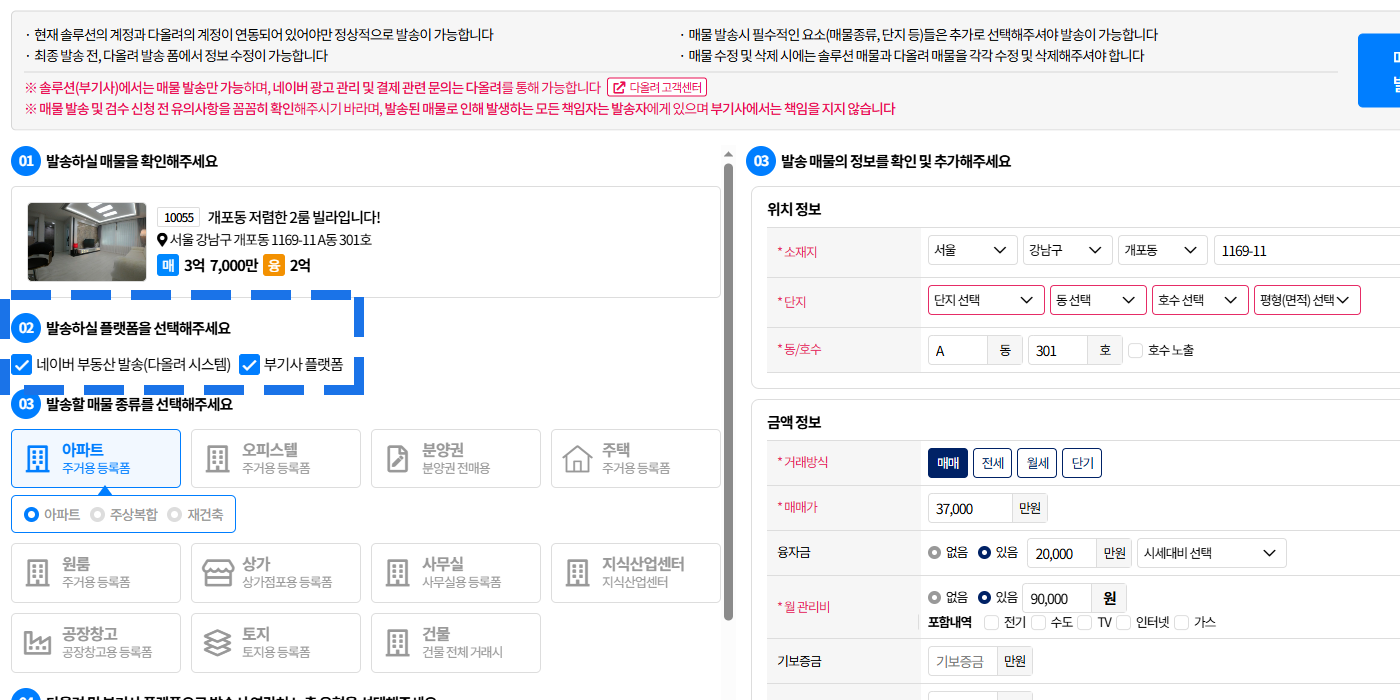
Task: Choose the 오피스텔 property type icon
Action: [217, 459]
